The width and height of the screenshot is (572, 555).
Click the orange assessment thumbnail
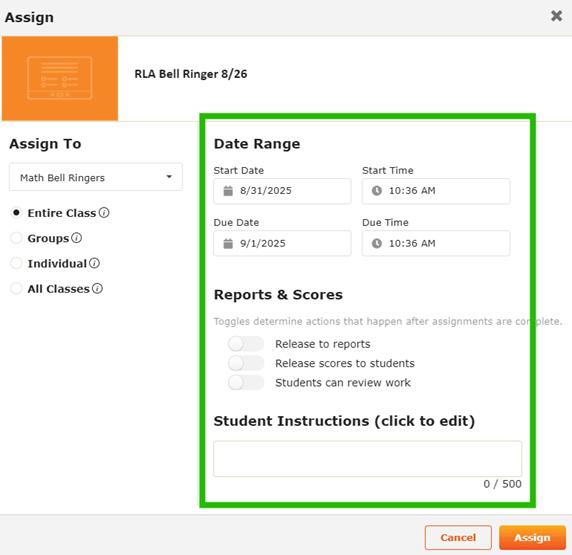click(60, 78)
